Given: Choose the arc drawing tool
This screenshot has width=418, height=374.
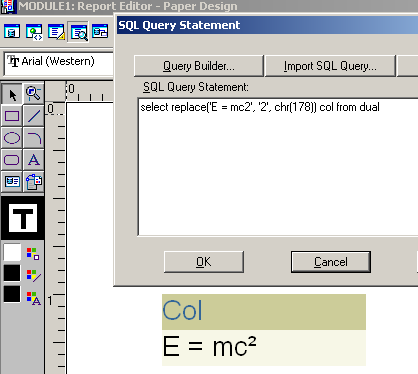Looking at the screenshot, I should tap(33, 138).
